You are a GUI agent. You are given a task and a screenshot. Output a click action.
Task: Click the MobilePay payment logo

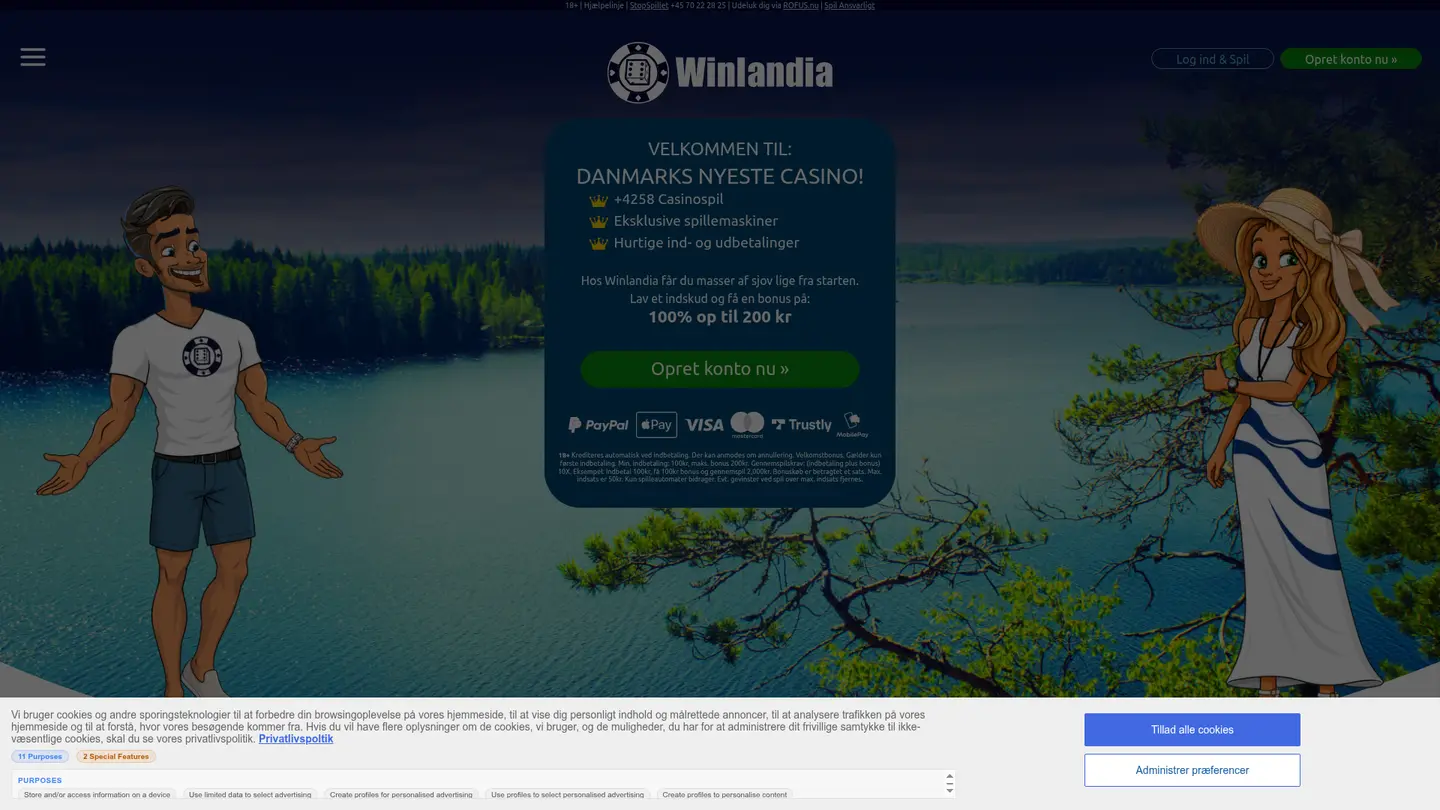click(853, 425)
